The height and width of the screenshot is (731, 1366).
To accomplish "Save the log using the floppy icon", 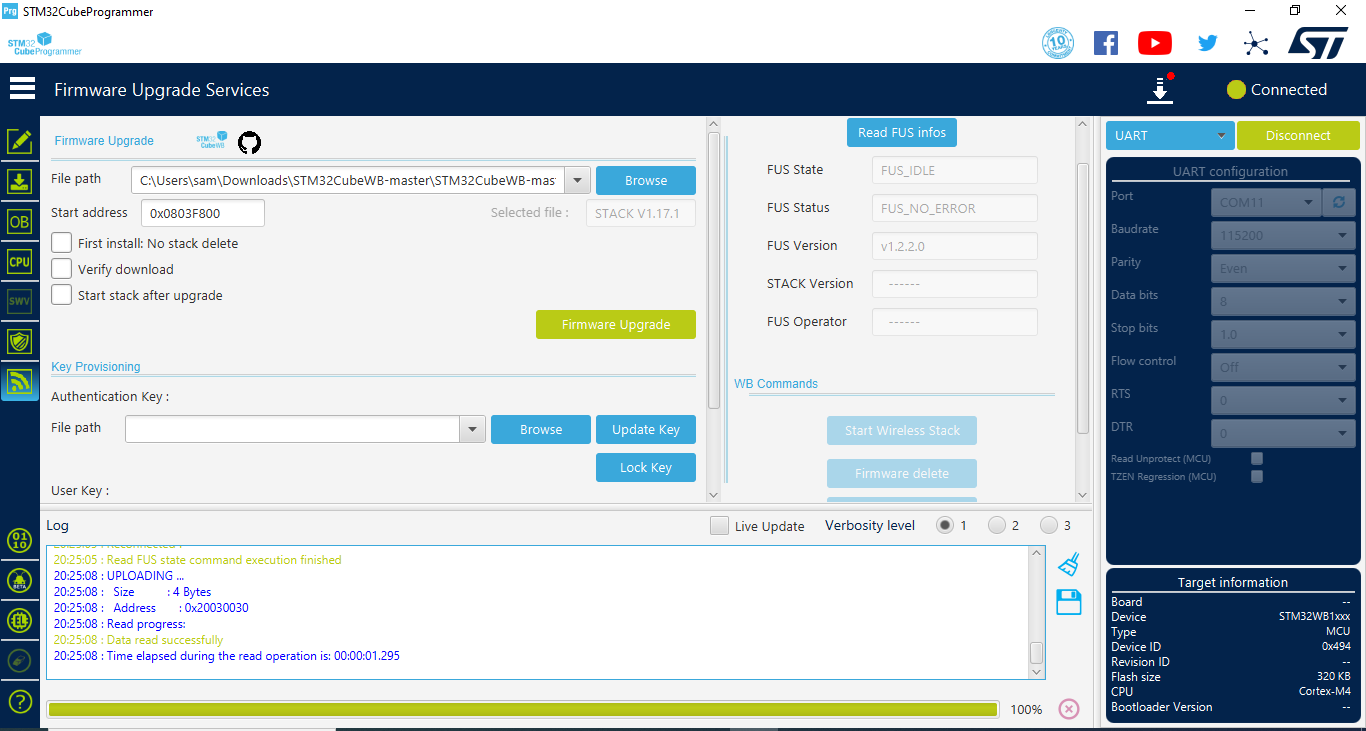I will [x=1068, y=602].
